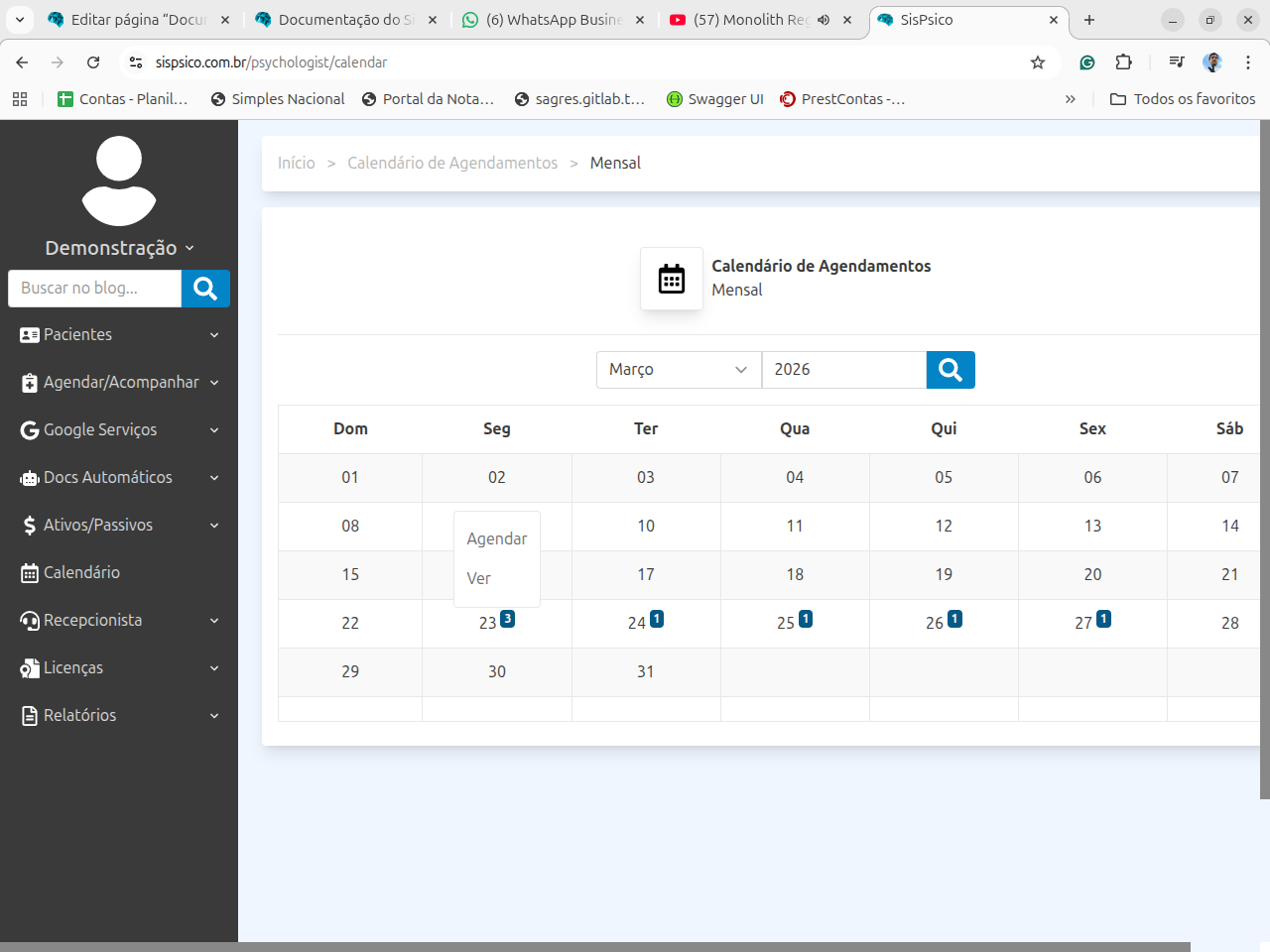
Task: Bookmark page with the star icon
Action: pyautogui.click(x=1038, y=62)
